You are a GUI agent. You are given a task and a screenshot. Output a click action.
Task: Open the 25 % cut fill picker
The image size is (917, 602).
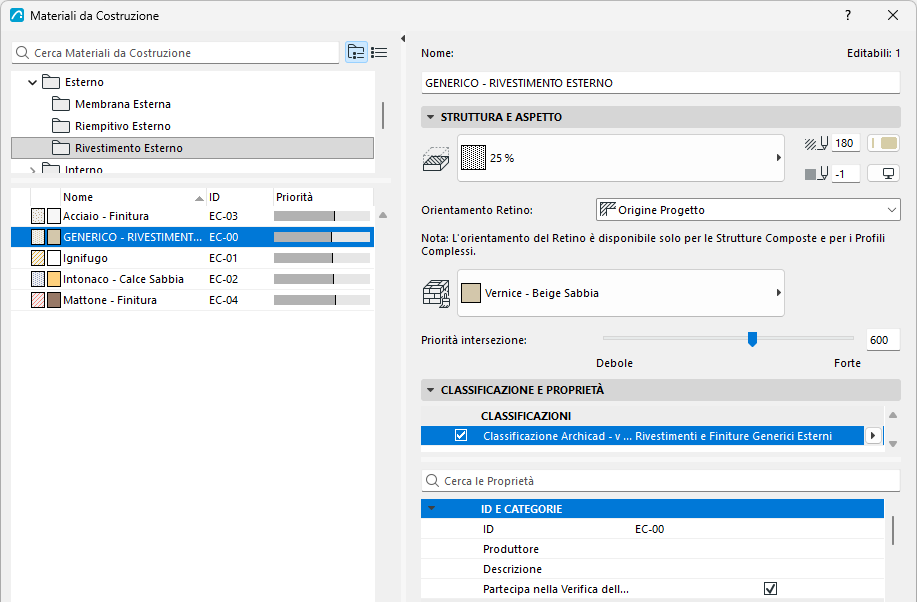point(620,158)
